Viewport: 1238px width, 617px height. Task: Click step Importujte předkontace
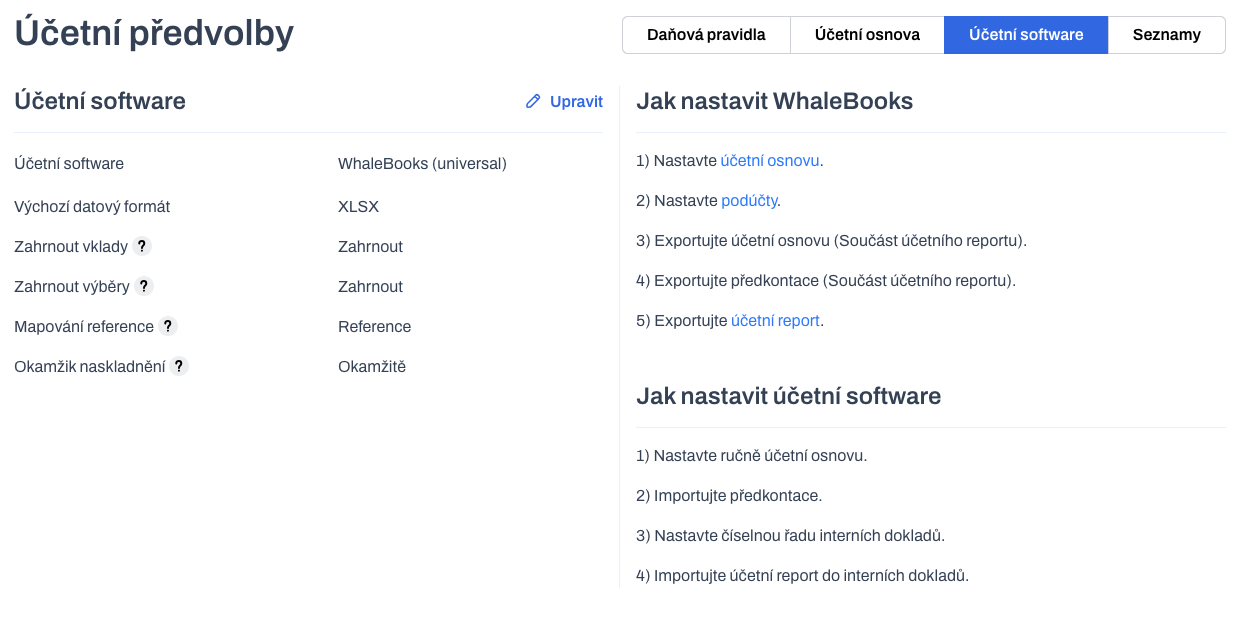click(x=729, y=495)
